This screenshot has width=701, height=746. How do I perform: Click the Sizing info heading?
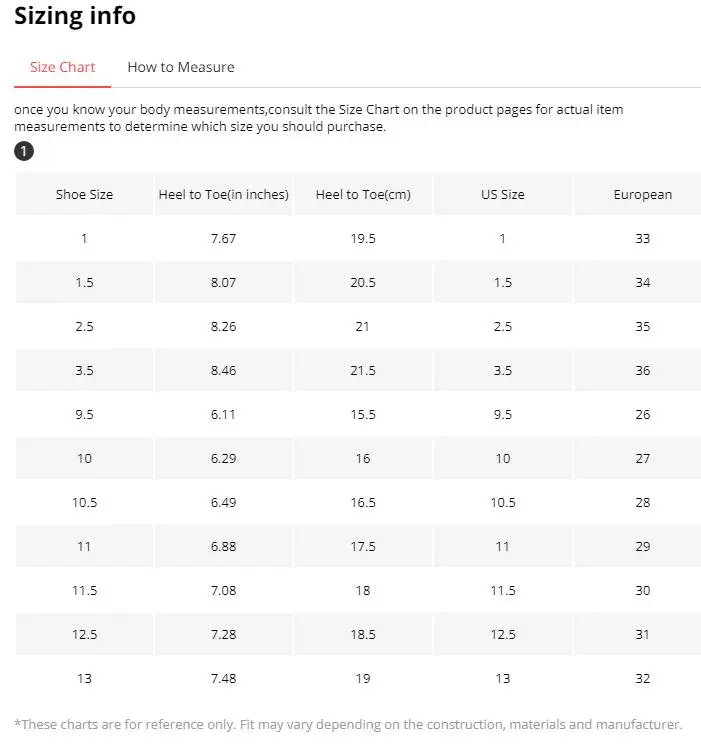click(x=75, y=15)
